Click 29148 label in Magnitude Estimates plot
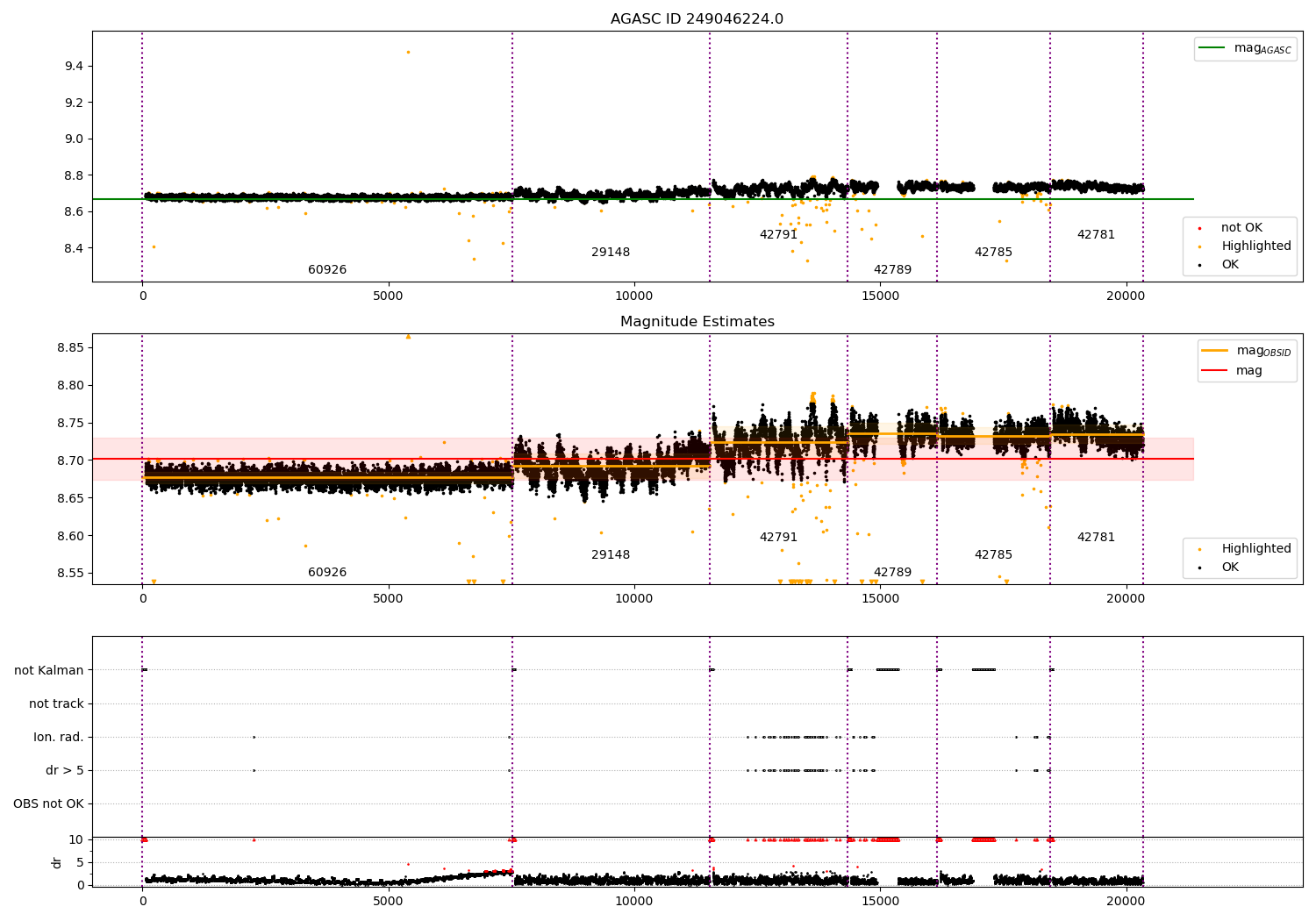The image size is (1316, 921). coord(611,555)
